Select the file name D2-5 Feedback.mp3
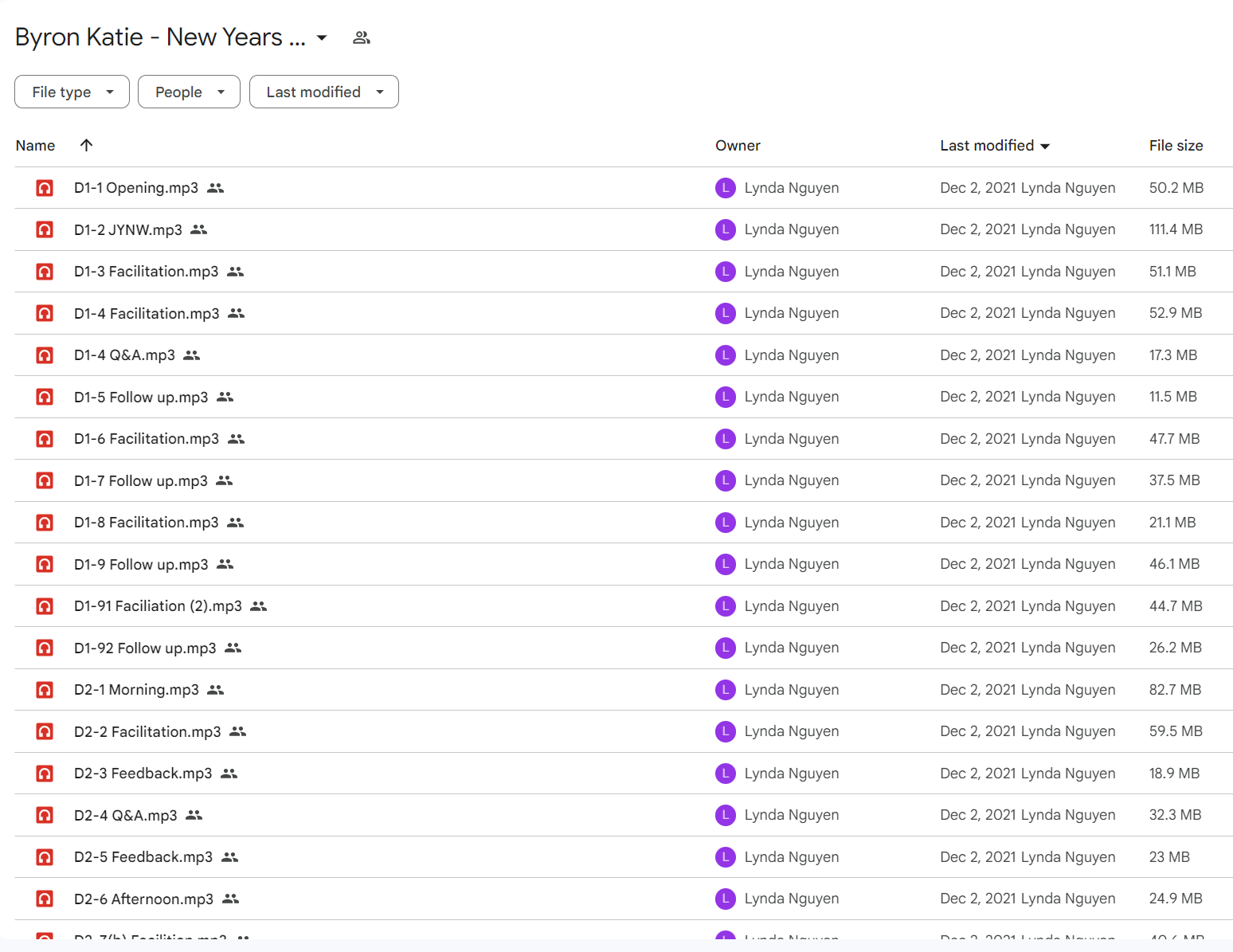 click(143, 857)
